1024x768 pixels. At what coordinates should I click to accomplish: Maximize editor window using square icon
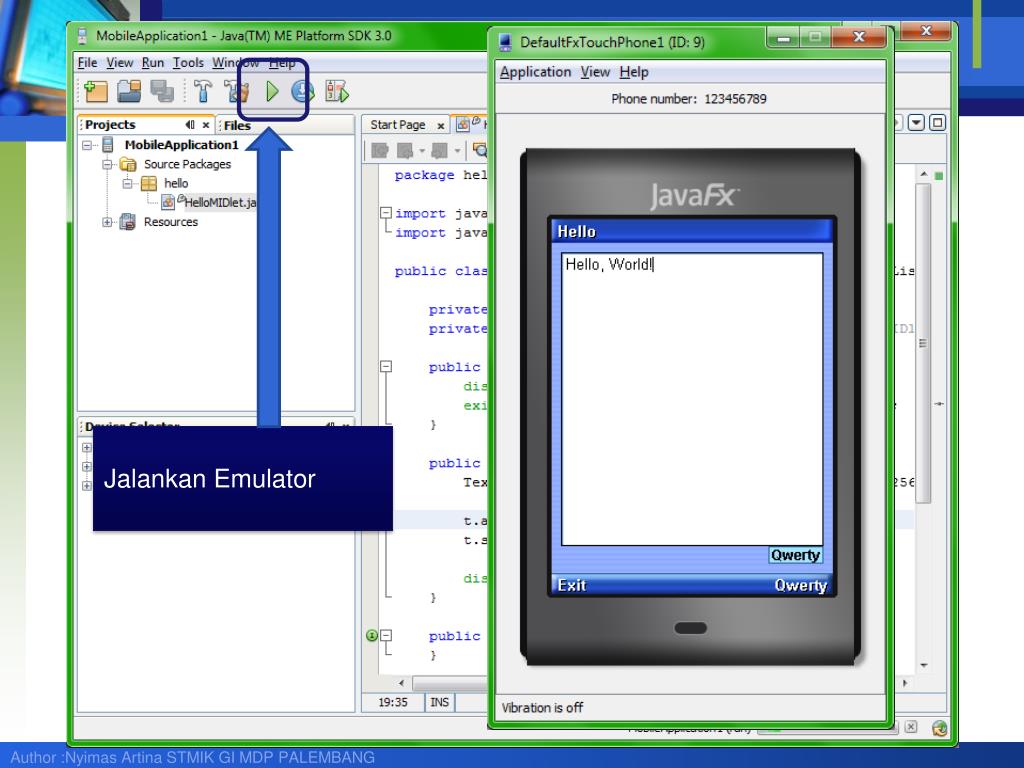[937, 123]
